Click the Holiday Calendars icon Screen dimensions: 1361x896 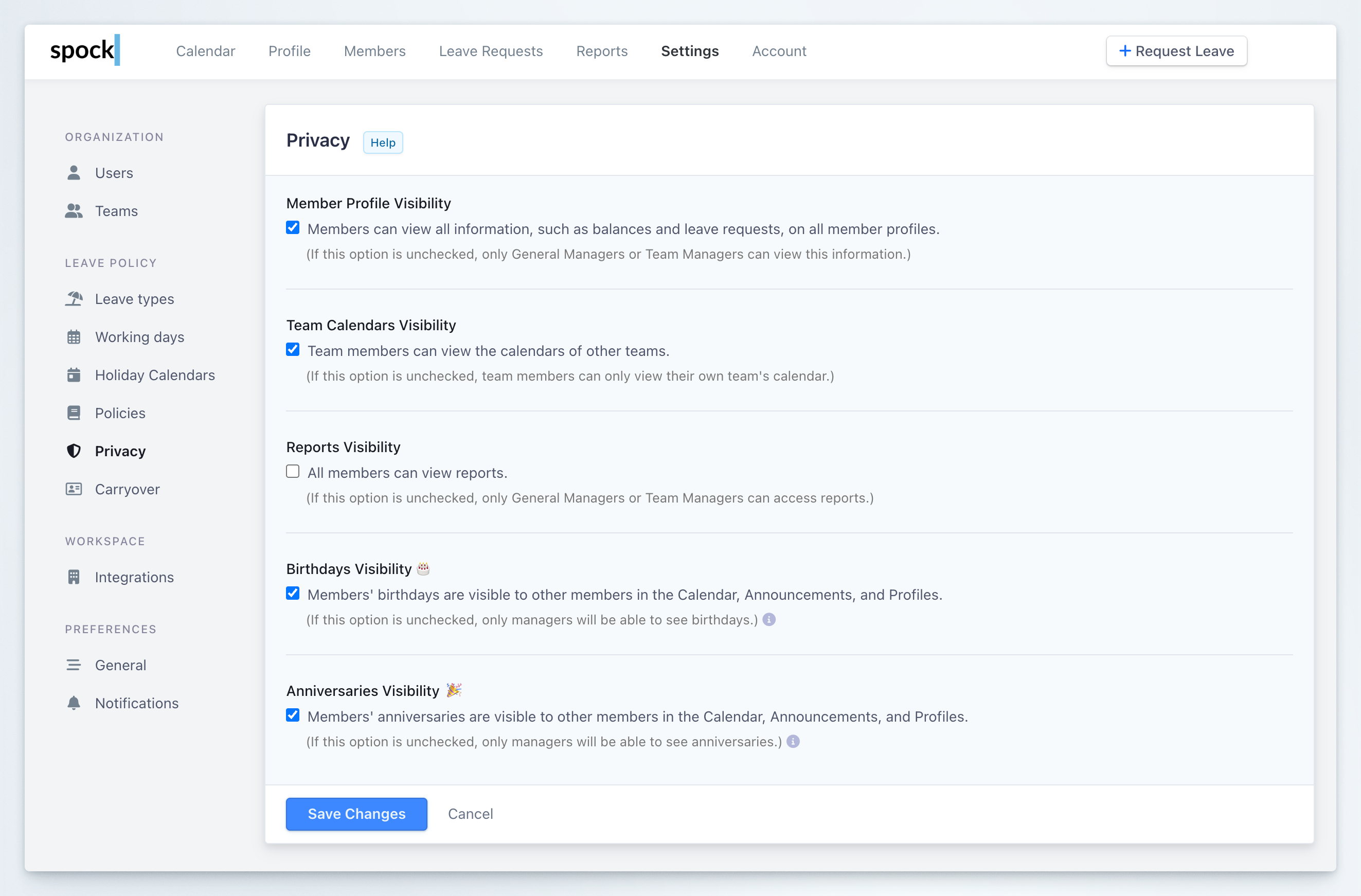tap(74, 375)
